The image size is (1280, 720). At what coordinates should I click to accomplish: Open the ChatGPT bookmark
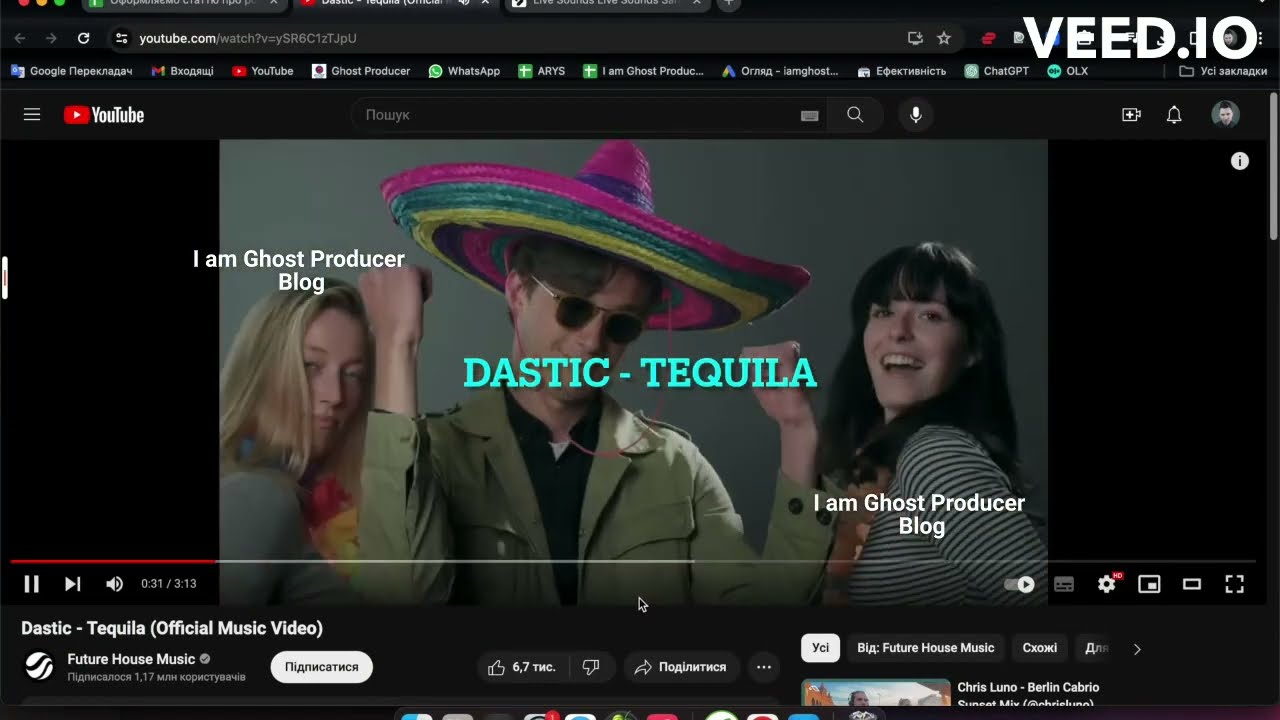pyautogui.click(x=997, y=71)
